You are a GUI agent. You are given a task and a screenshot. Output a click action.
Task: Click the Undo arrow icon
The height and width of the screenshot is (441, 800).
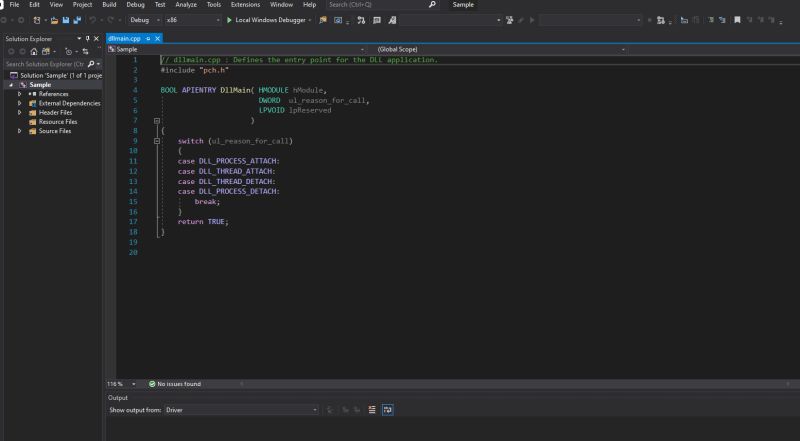point(92,20)
